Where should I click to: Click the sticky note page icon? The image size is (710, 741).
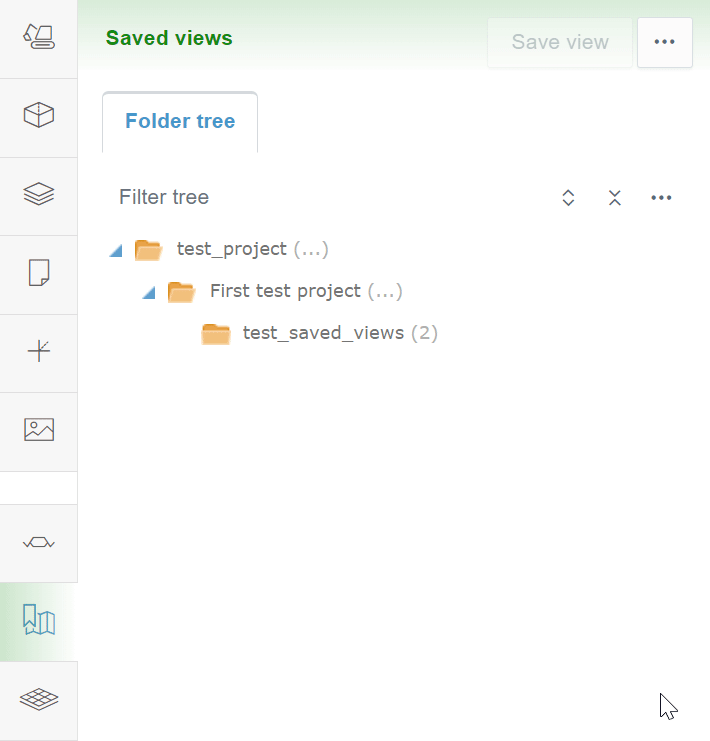pos(38,273)
